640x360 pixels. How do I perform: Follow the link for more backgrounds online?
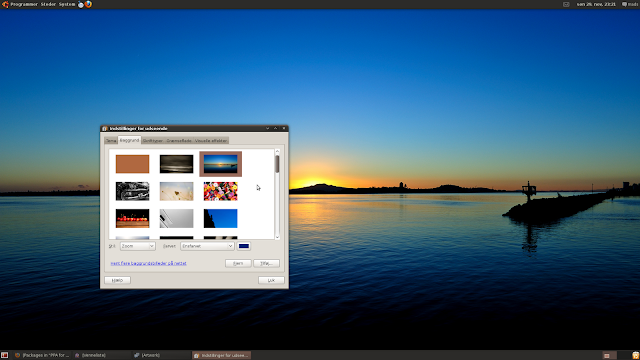[x=149, y=263]
